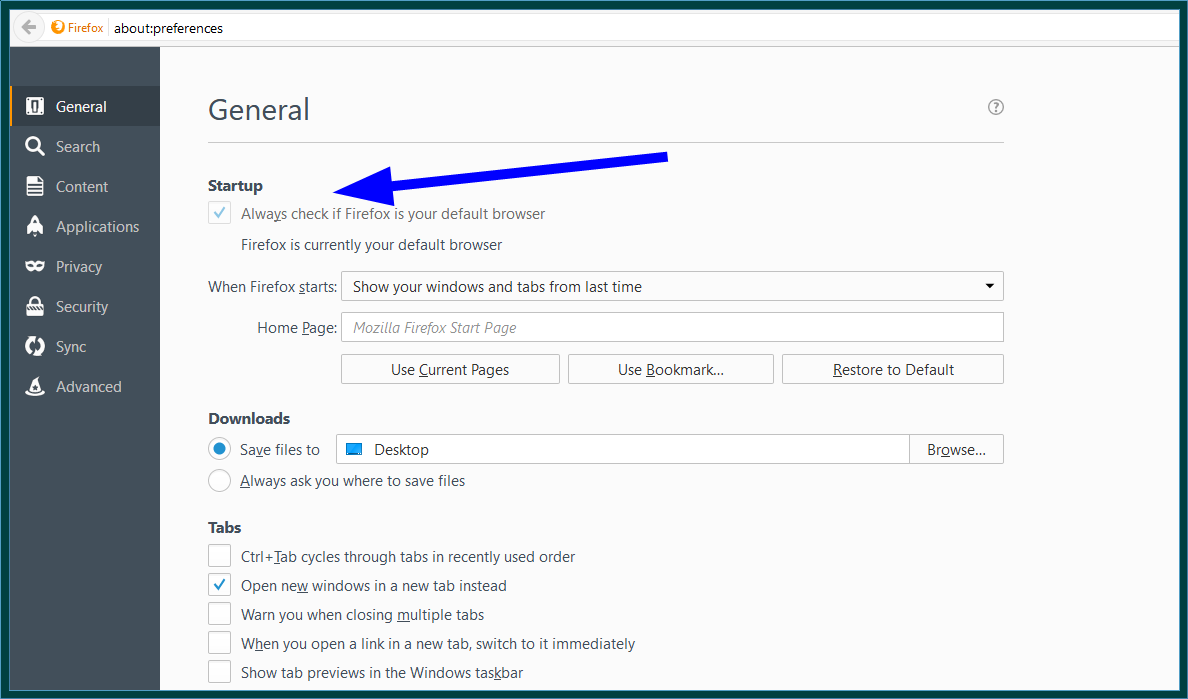Click the Use Bookmark... button
1188x699 pixels.
pos(671,370)
